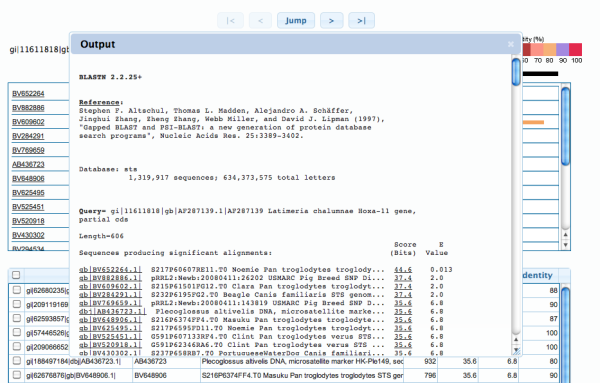Click the scroll-down arrow of the Output dialog
600x383 pixels.
tap(517, 350)
